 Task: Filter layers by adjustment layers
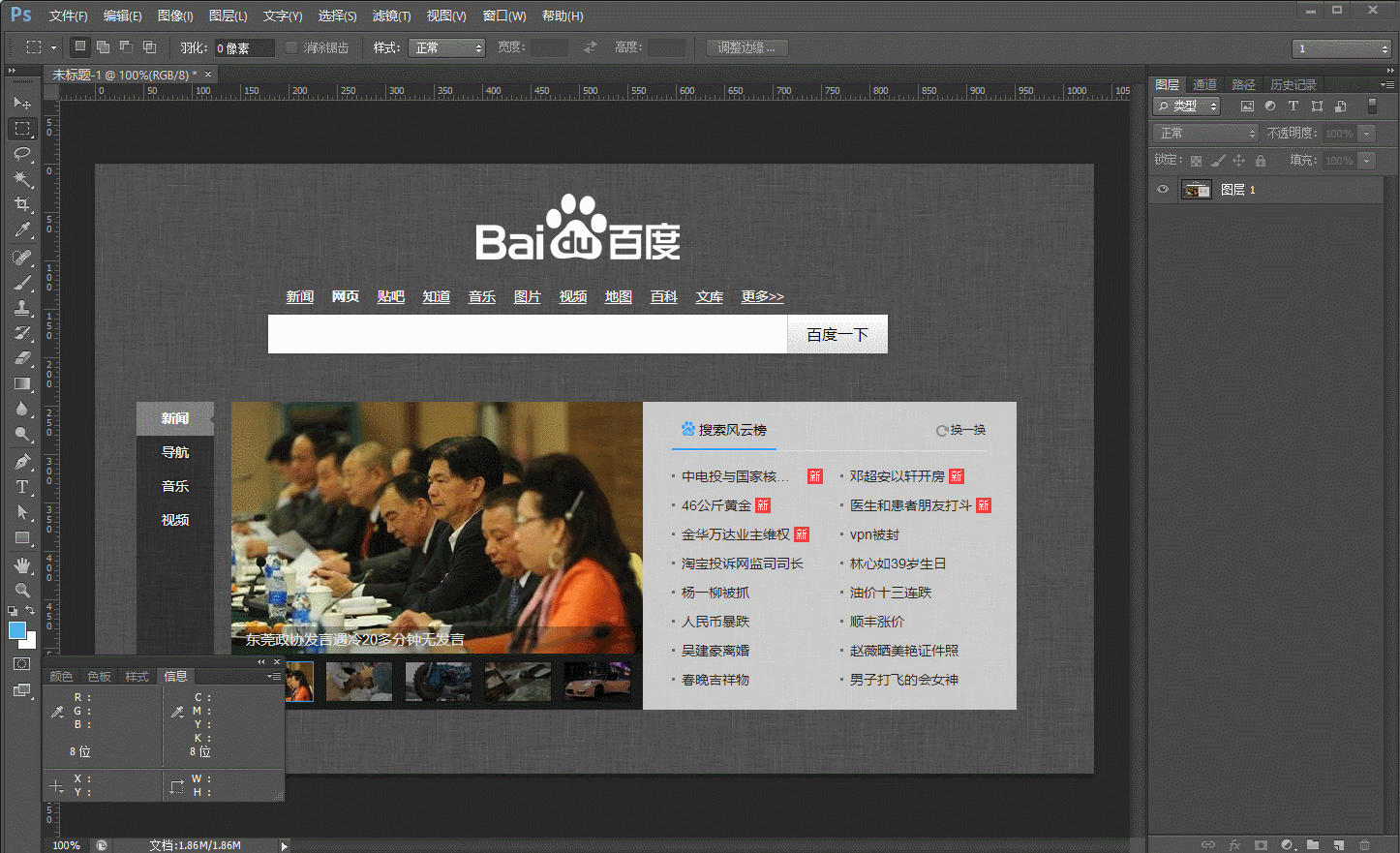pyautogui.click(x=1270, y=107)
